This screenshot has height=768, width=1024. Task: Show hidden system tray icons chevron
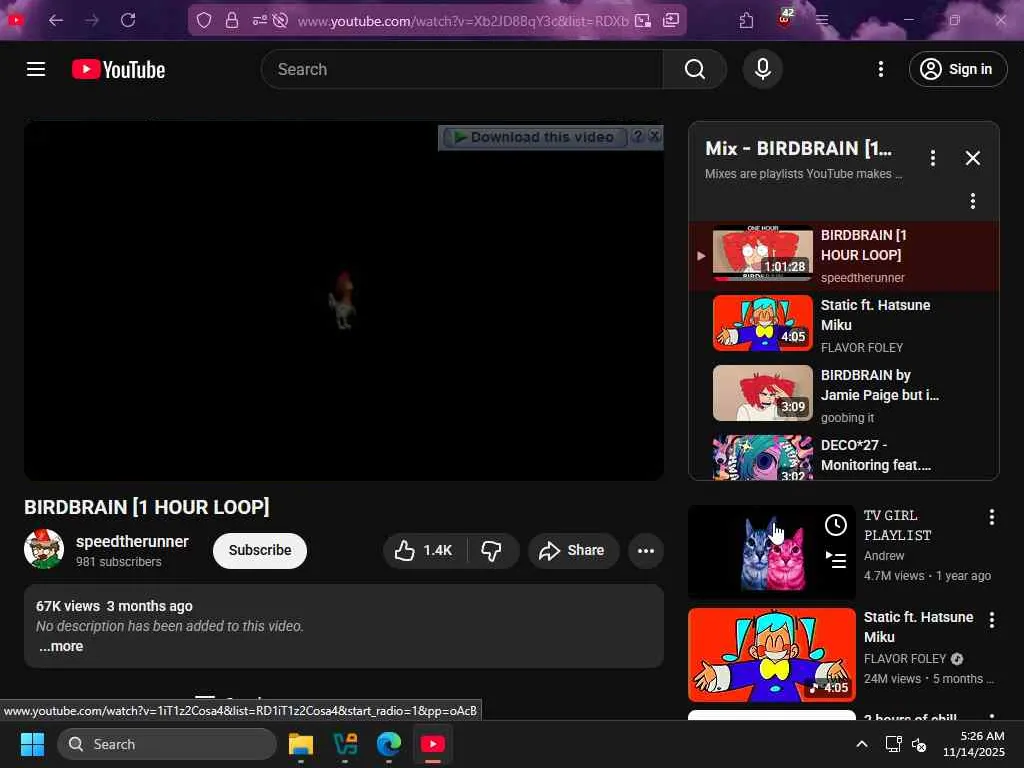point(861,744)
